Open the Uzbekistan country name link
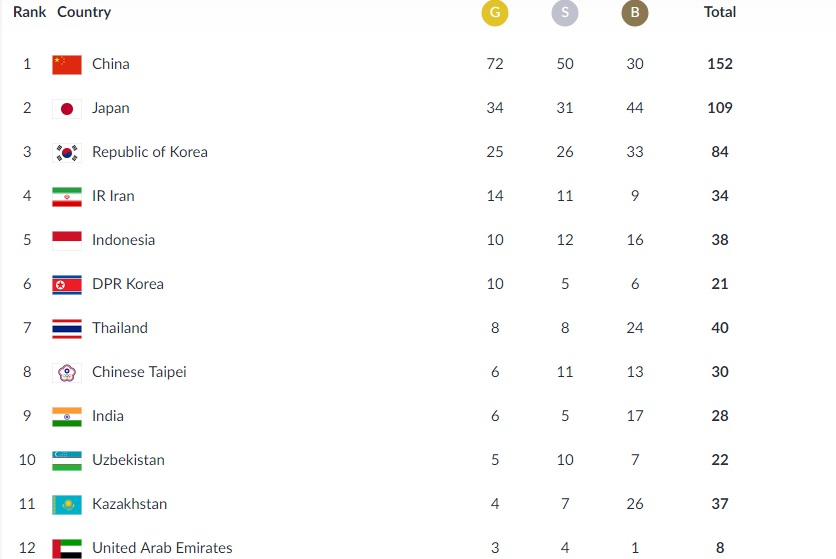 click(x=128, y=460)
